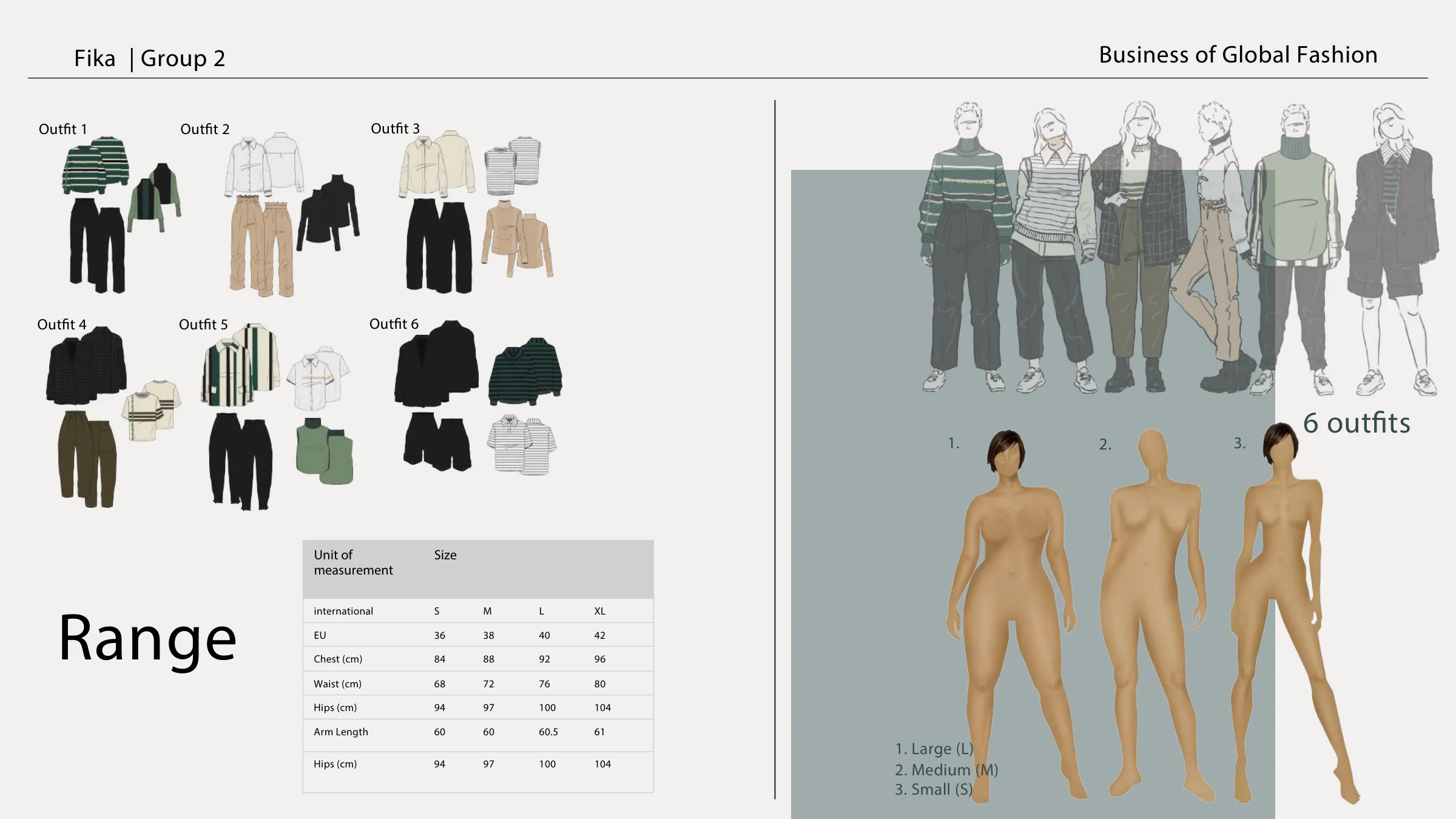Image resolution: width=1456 pixels, height=819 pixels.
Task: Click Outfit 1 green and black cardigan
Action: [x=155, y=197]
